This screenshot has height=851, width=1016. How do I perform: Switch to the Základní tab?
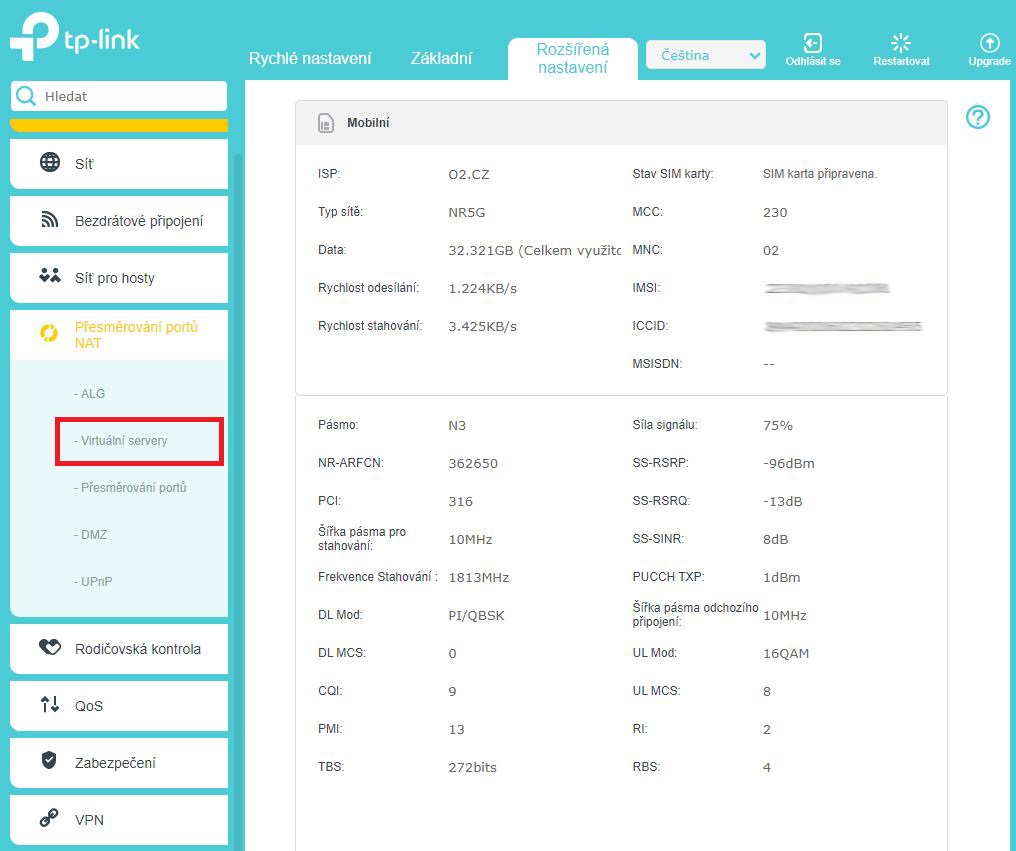tap(441, 58)
